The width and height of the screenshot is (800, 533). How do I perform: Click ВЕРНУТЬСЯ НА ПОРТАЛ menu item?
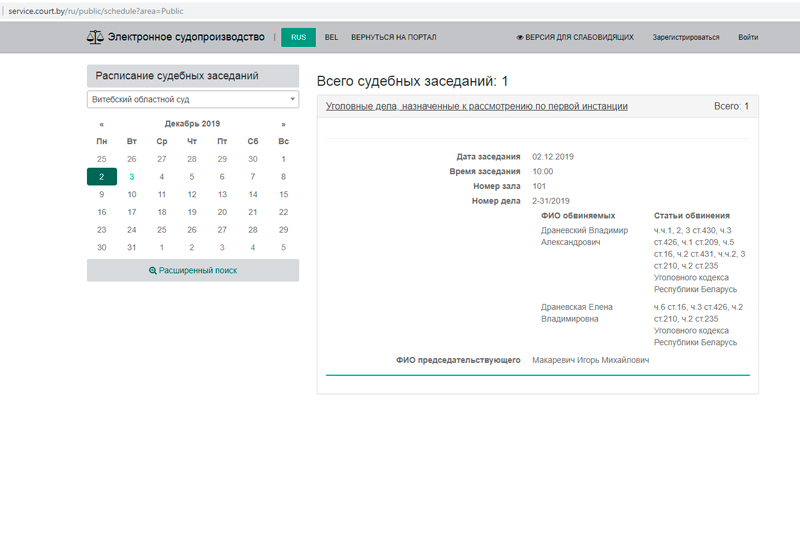[393, 38]
